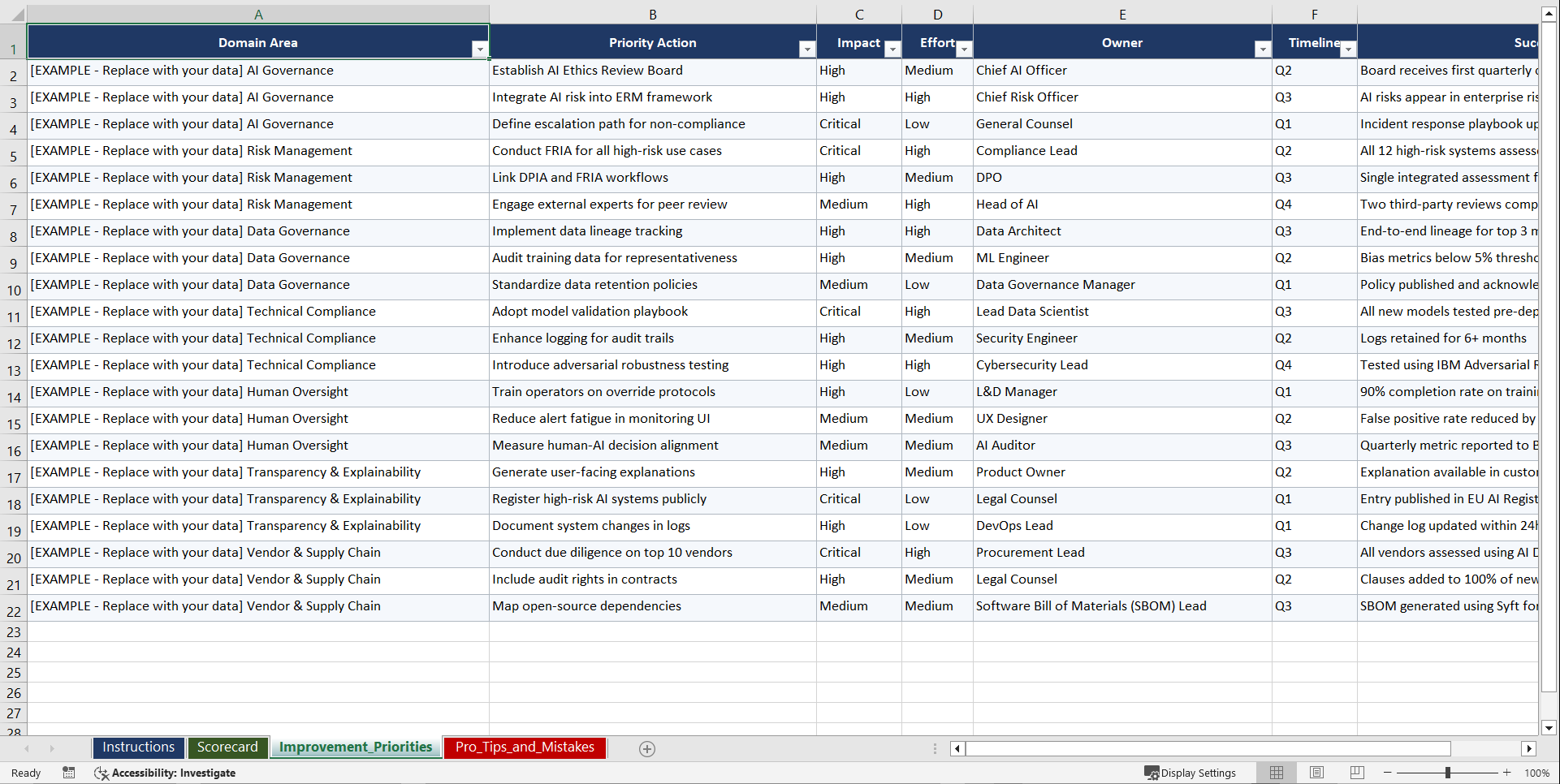The height and width of the screenshot is (784, 1560).
Task: Toggle Page Break Preview view
Action: (x=1357, y=773)
